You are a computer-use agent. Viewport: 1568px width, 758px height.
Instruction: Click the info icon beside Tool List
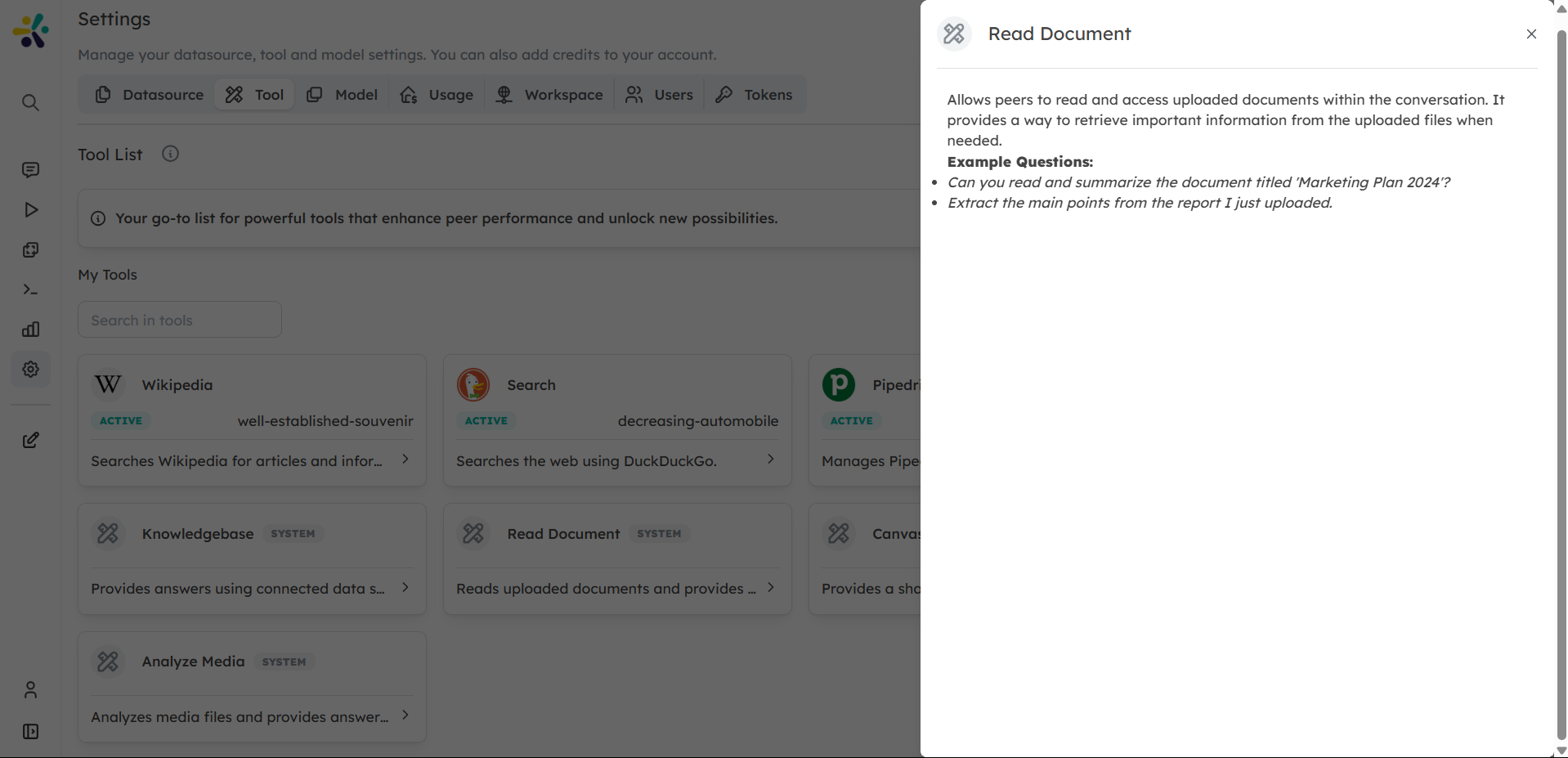click(170, 155)
